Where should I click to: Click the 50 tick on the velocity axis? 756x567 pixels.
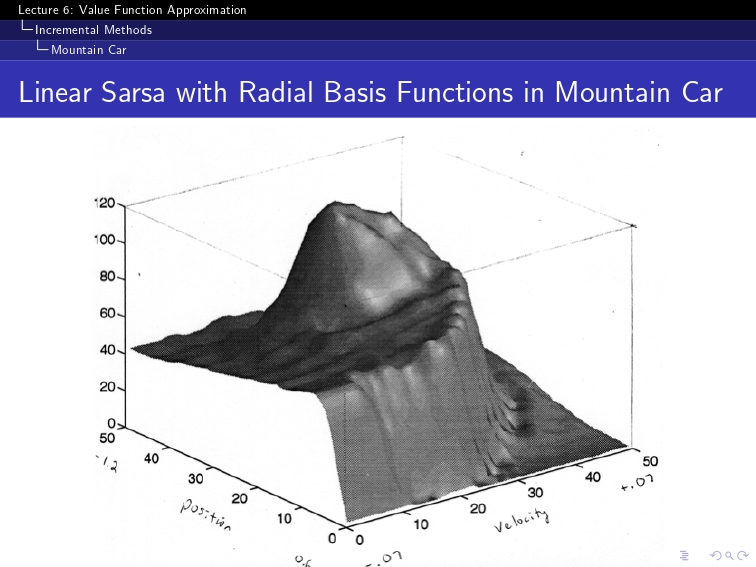pos(650,461)
